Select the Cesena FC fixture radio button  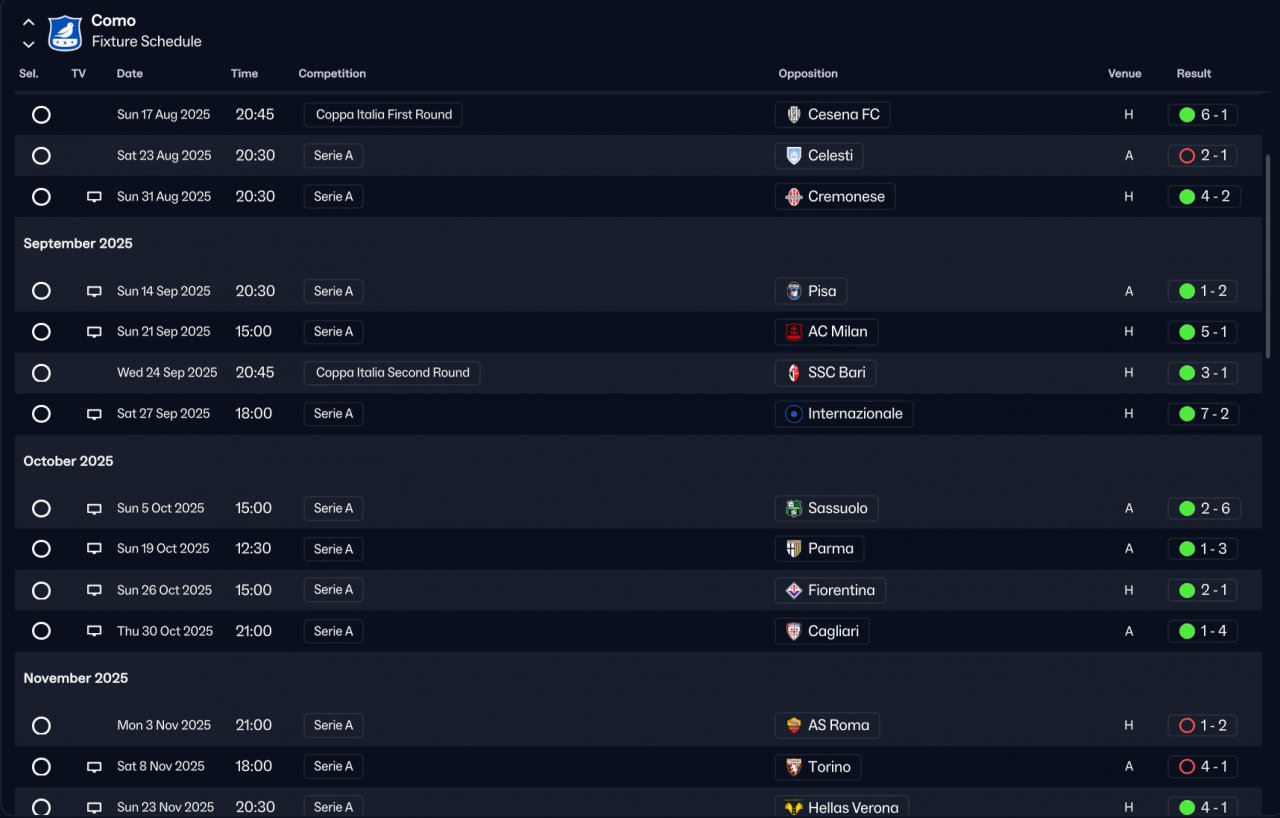click(41, 115)
